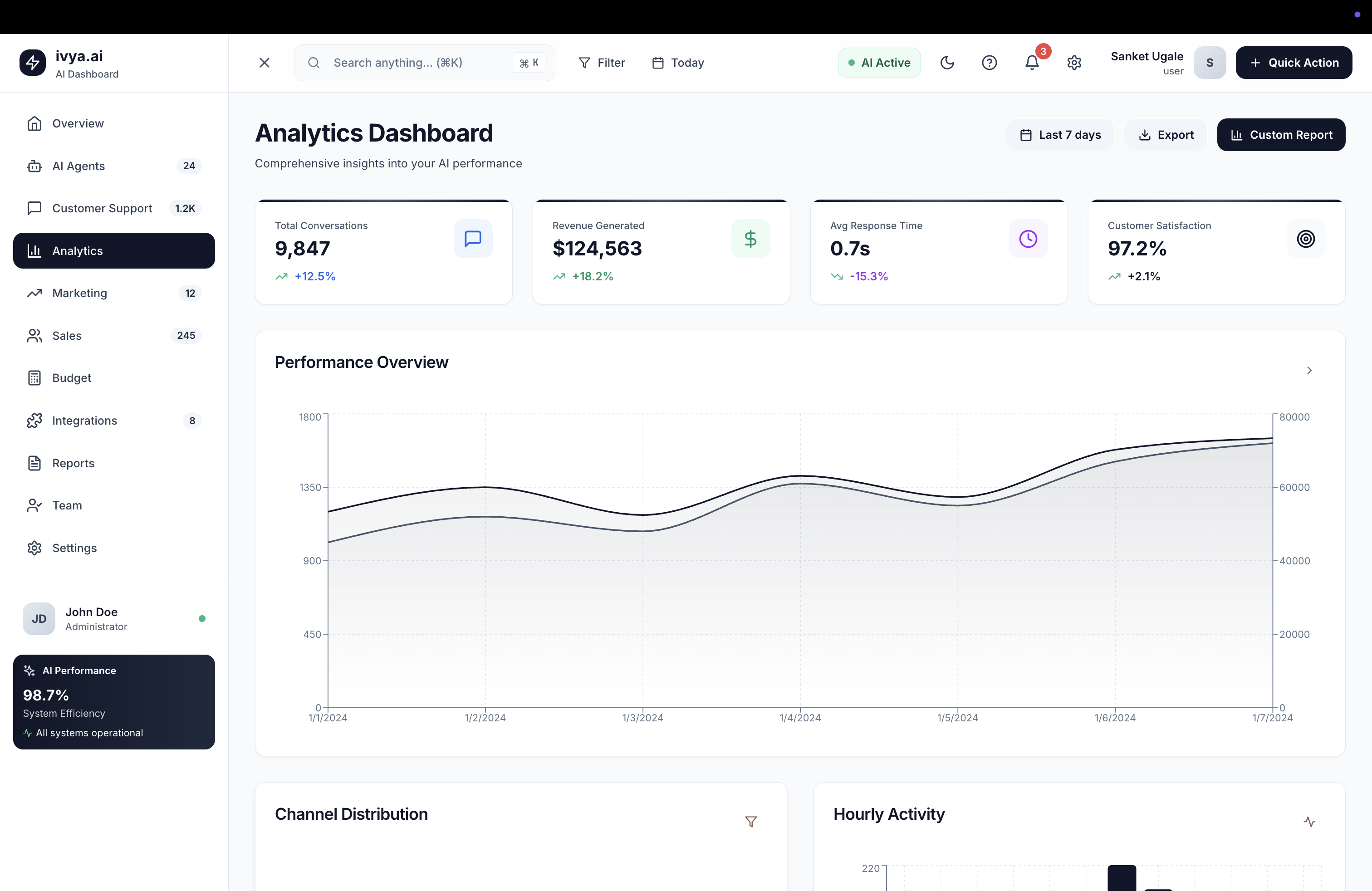Toggle the AI Active status pill

coord(878,63)
